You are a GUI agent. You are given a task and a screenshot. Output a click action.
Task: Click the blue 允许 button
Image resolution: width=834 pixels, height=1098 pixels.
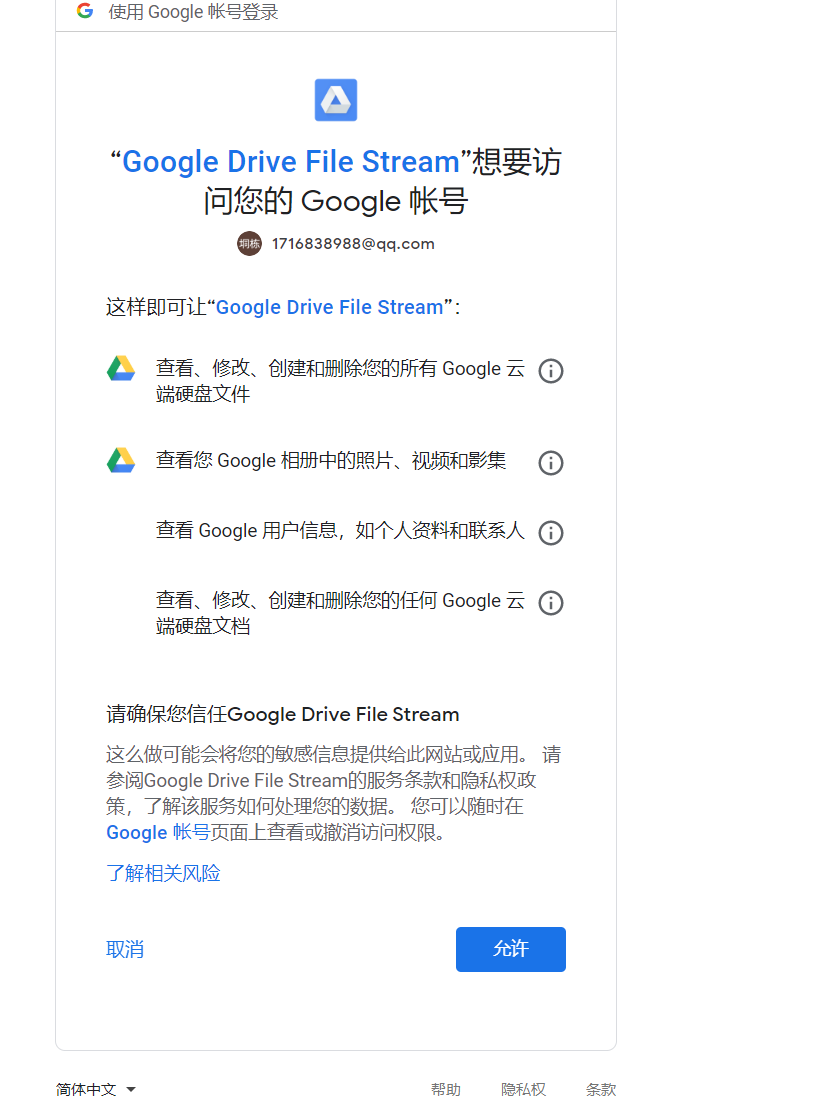[510, 950]
